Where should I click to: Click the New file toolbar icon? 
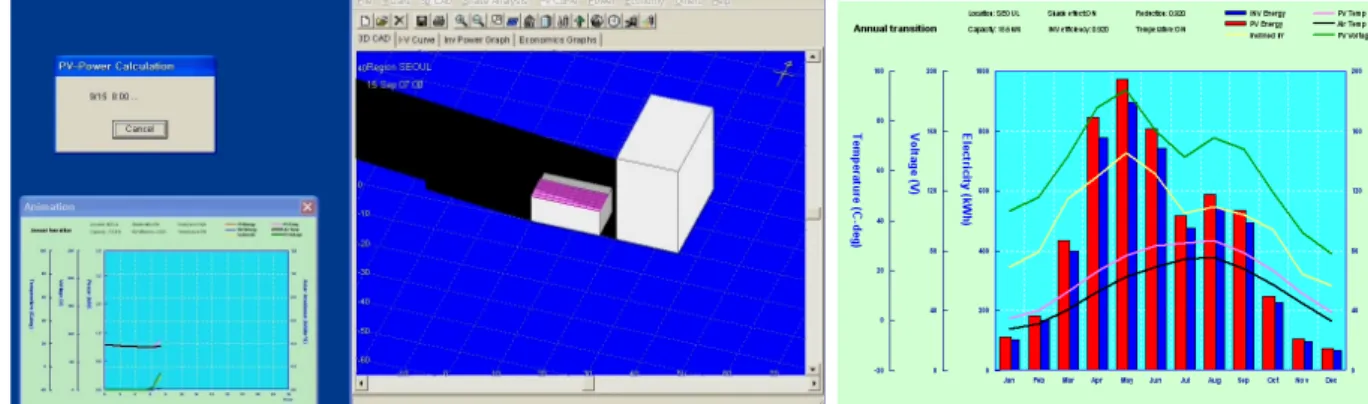tap(365, 21)
